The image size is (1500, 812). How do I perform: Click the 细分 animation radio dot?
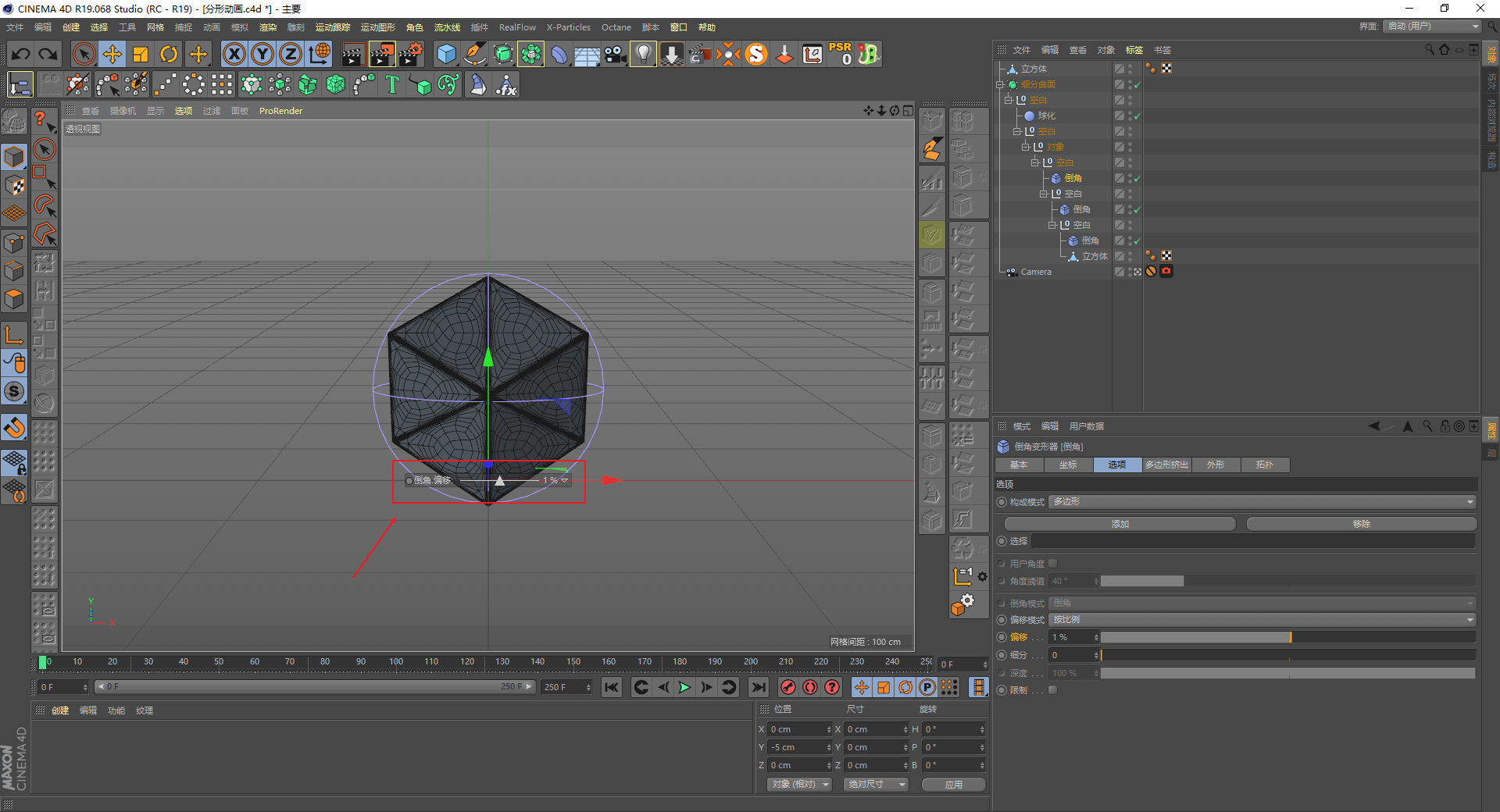pyautogui.click(x=1002, y=655)
